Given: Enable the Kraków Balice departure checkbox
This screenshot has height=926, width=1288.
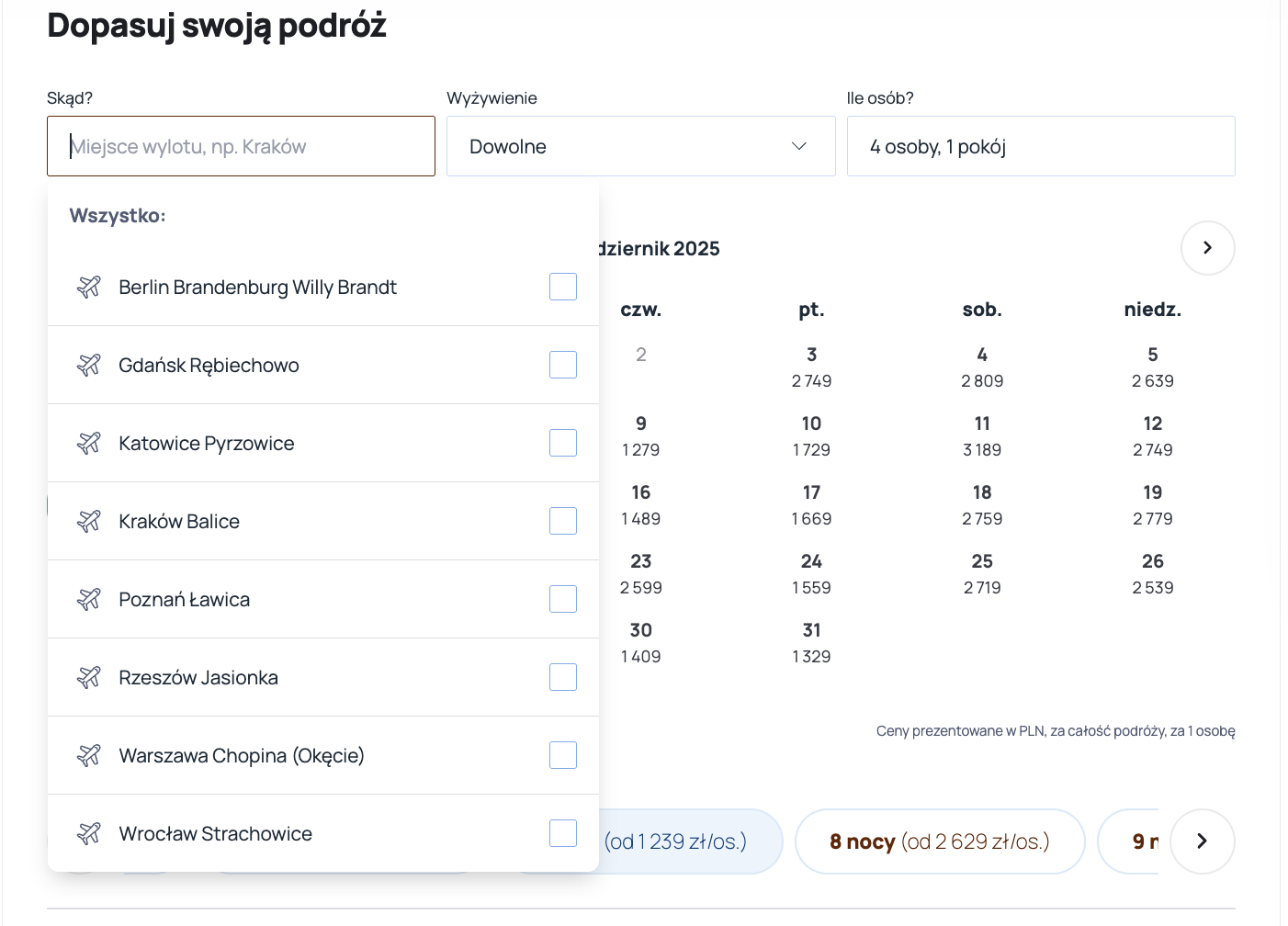Looking at the screenshot, I should click(563, 521).
